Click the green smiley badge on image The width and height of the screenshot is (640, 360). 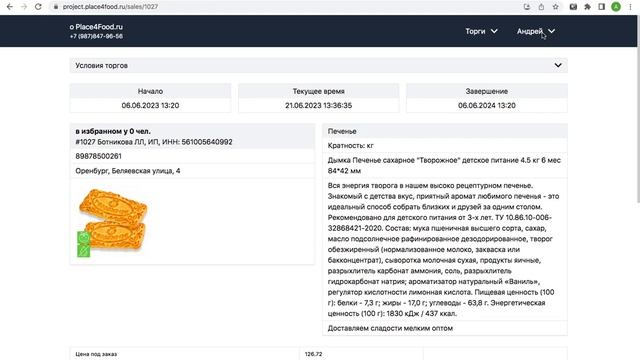(84, 238)
